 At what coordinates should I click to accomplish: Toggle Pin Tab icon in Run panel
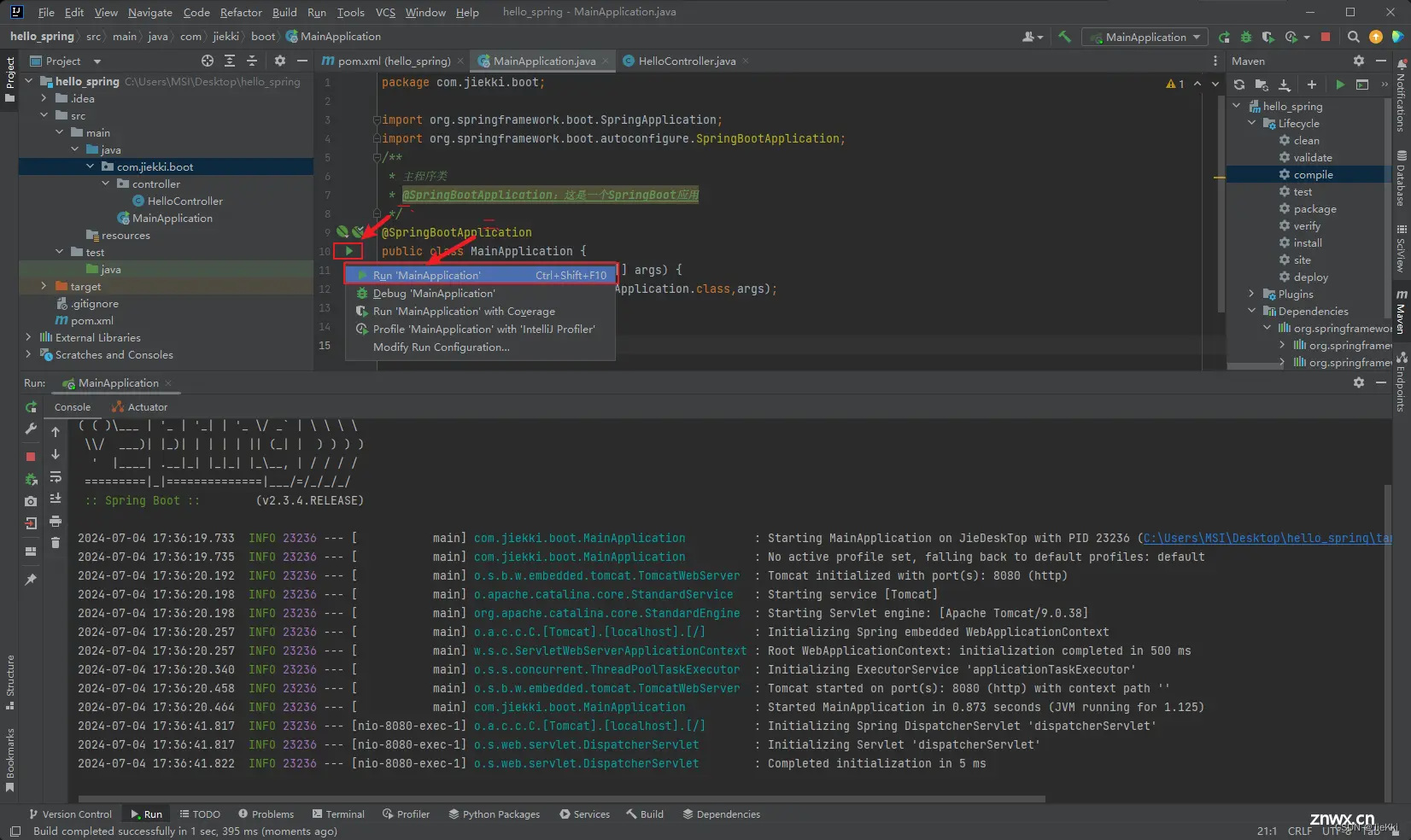coord(31,580)
